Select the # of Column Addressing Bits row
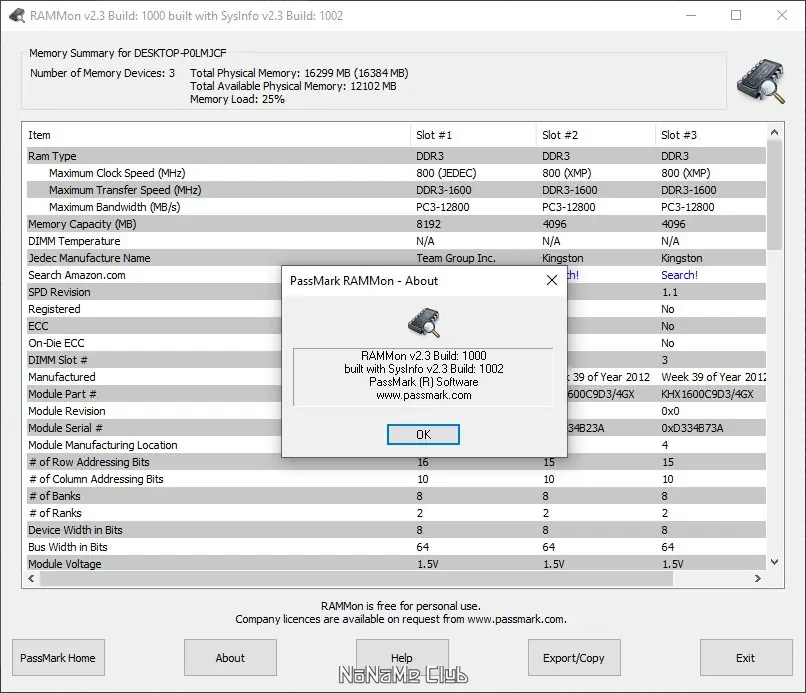This screenshot has height=693, width=806. pos(396,479)
